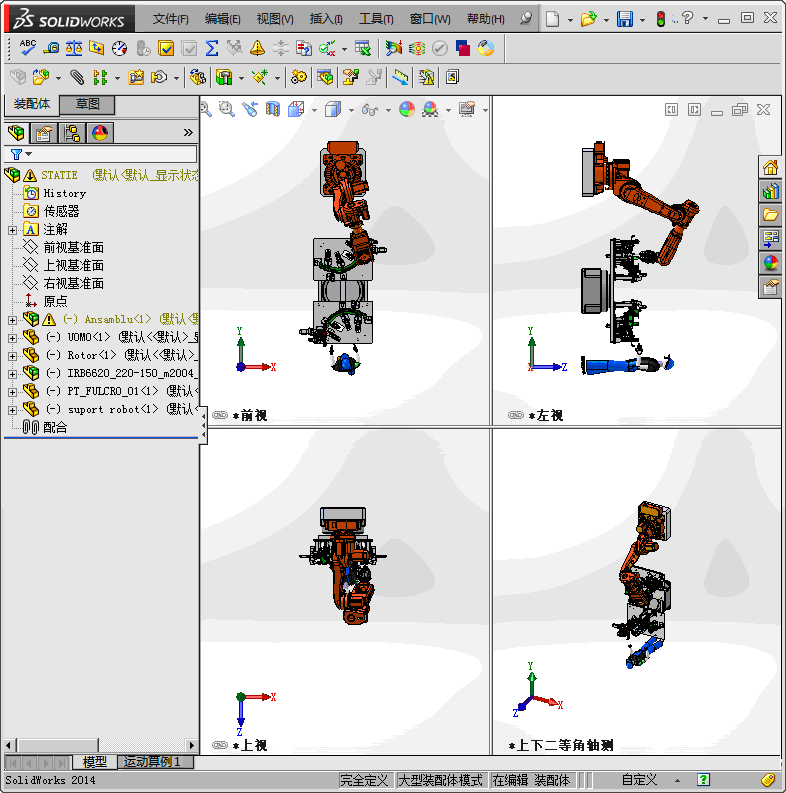786x793 pixels.
Task: Open Display Style dropdown arrow
Action: [x=351, y=110]
